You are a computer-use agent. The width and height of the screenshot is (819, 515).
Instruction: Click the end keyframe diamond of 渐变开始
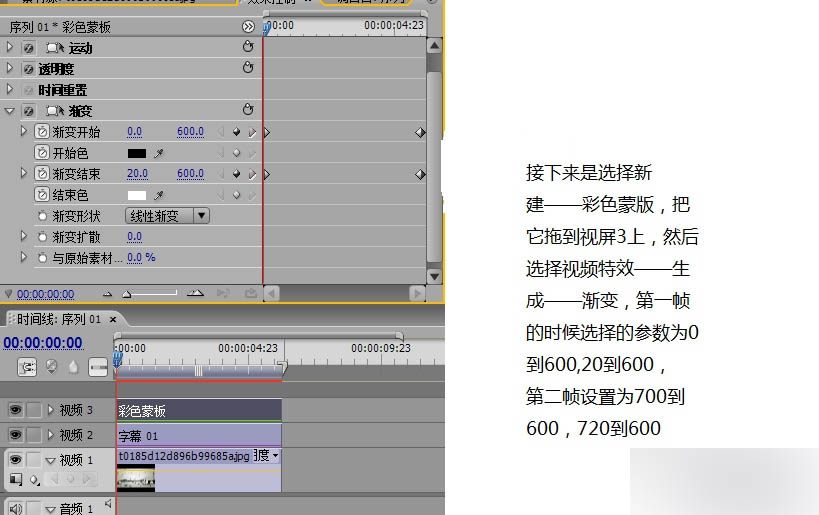[x=420, y=132]
